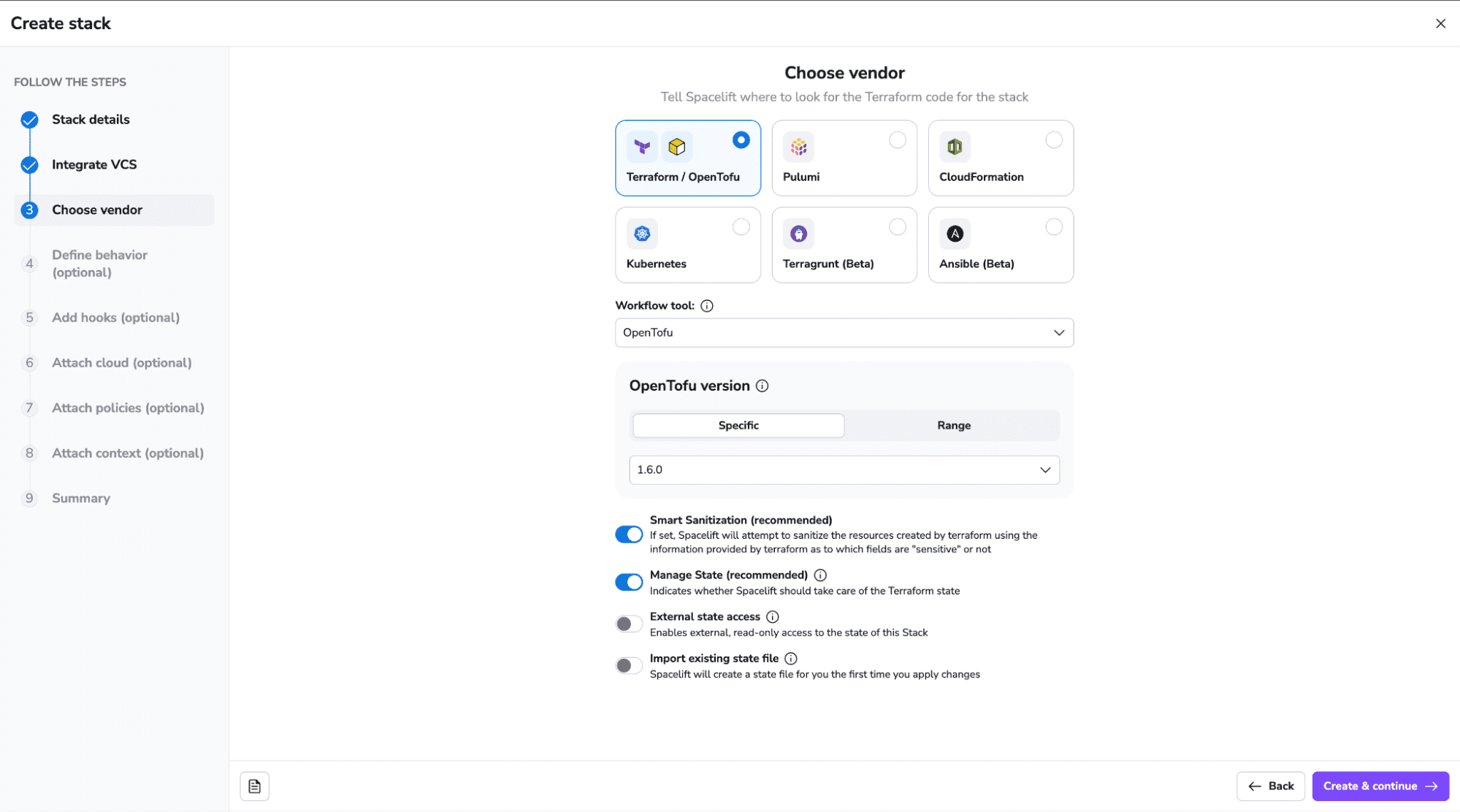Click the Pulumi card label
Image resolution: width=1460 pixels, height=812 pixels.
tap(801, 177)
